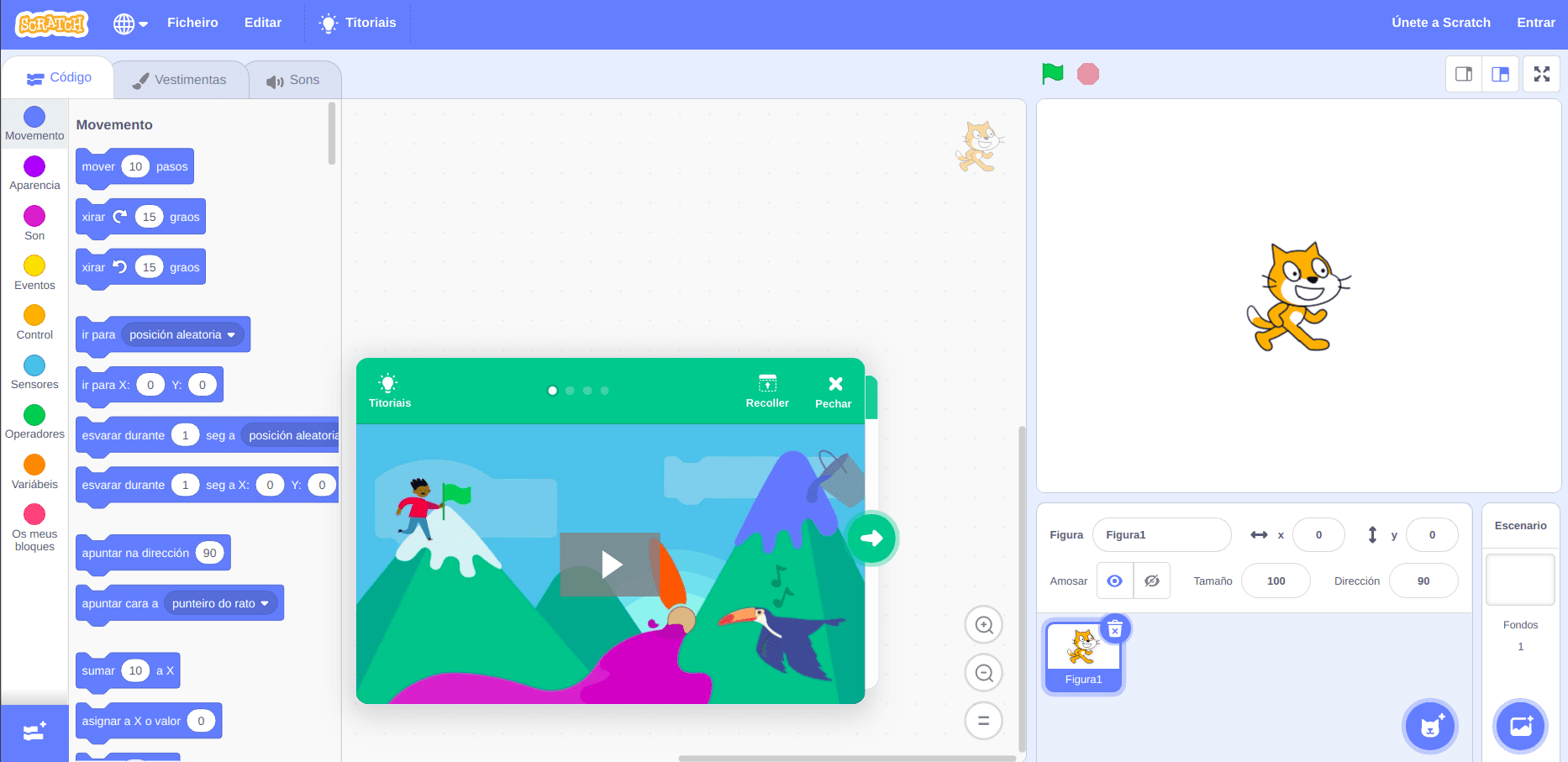Open the language globe dropdown
The width and height of the screenshot is (1568, 762).
(x=130, y=24)
